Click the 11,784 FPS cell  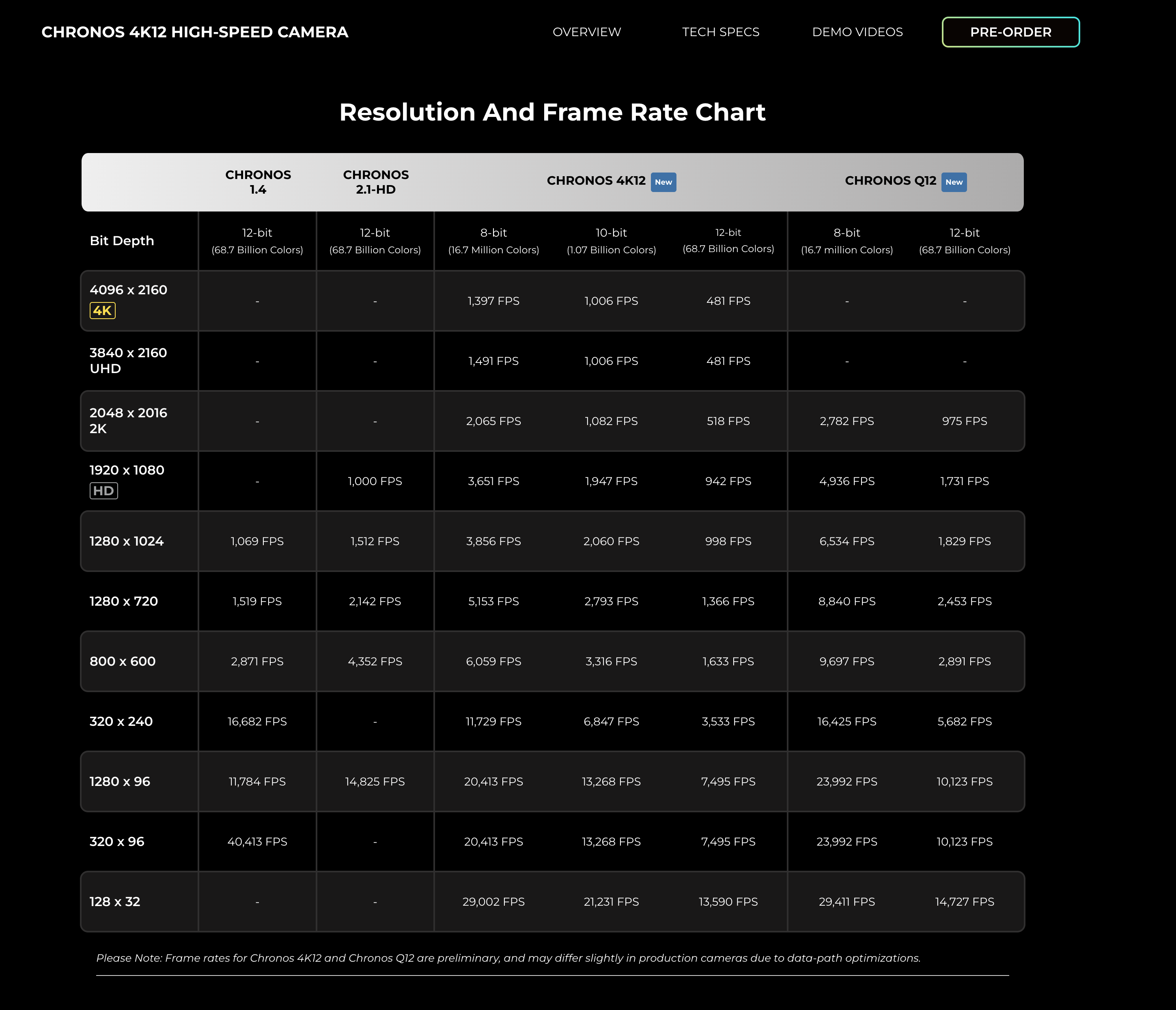point(257,782)
